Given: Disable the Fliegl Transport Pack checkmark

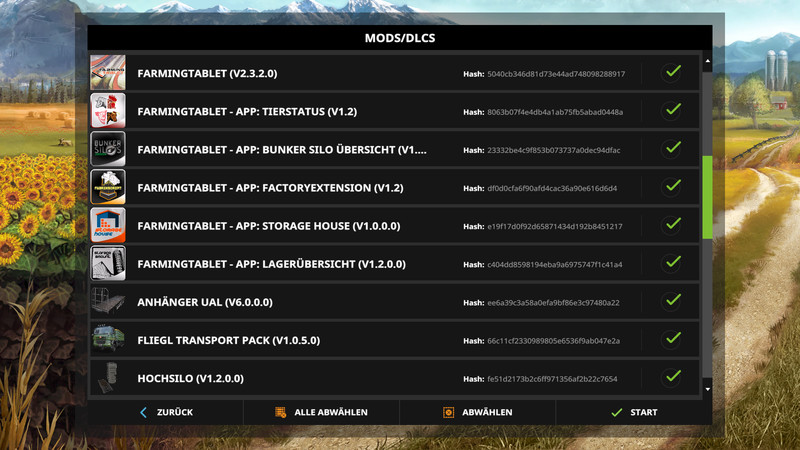Looking at the screenshot, I should click(673, 339).
